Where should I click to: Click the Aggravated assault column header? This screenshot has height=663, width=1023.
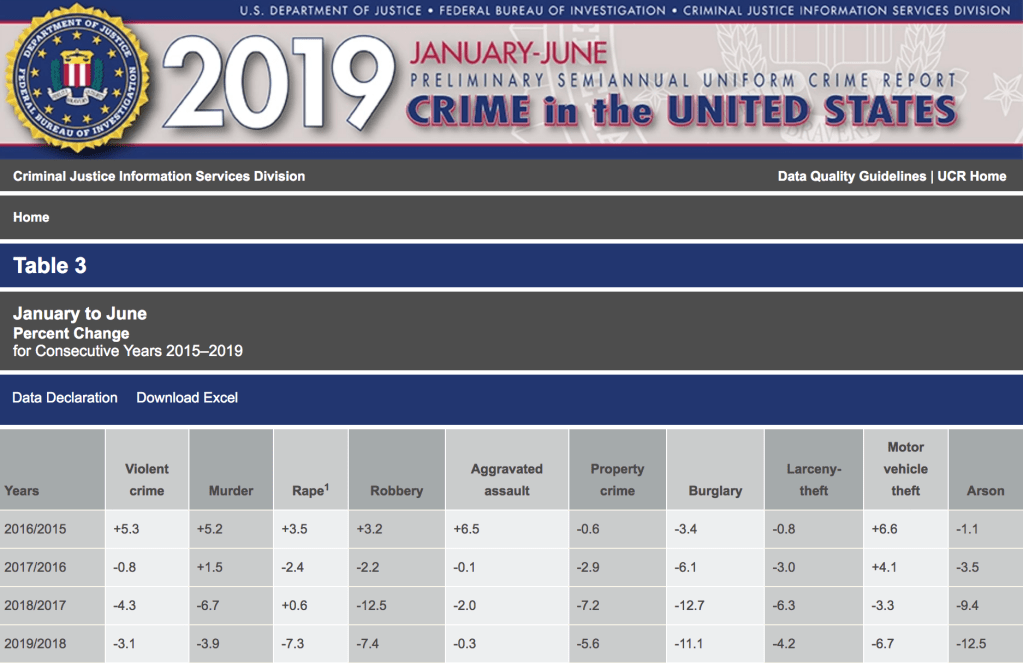[x=507, y=480]
